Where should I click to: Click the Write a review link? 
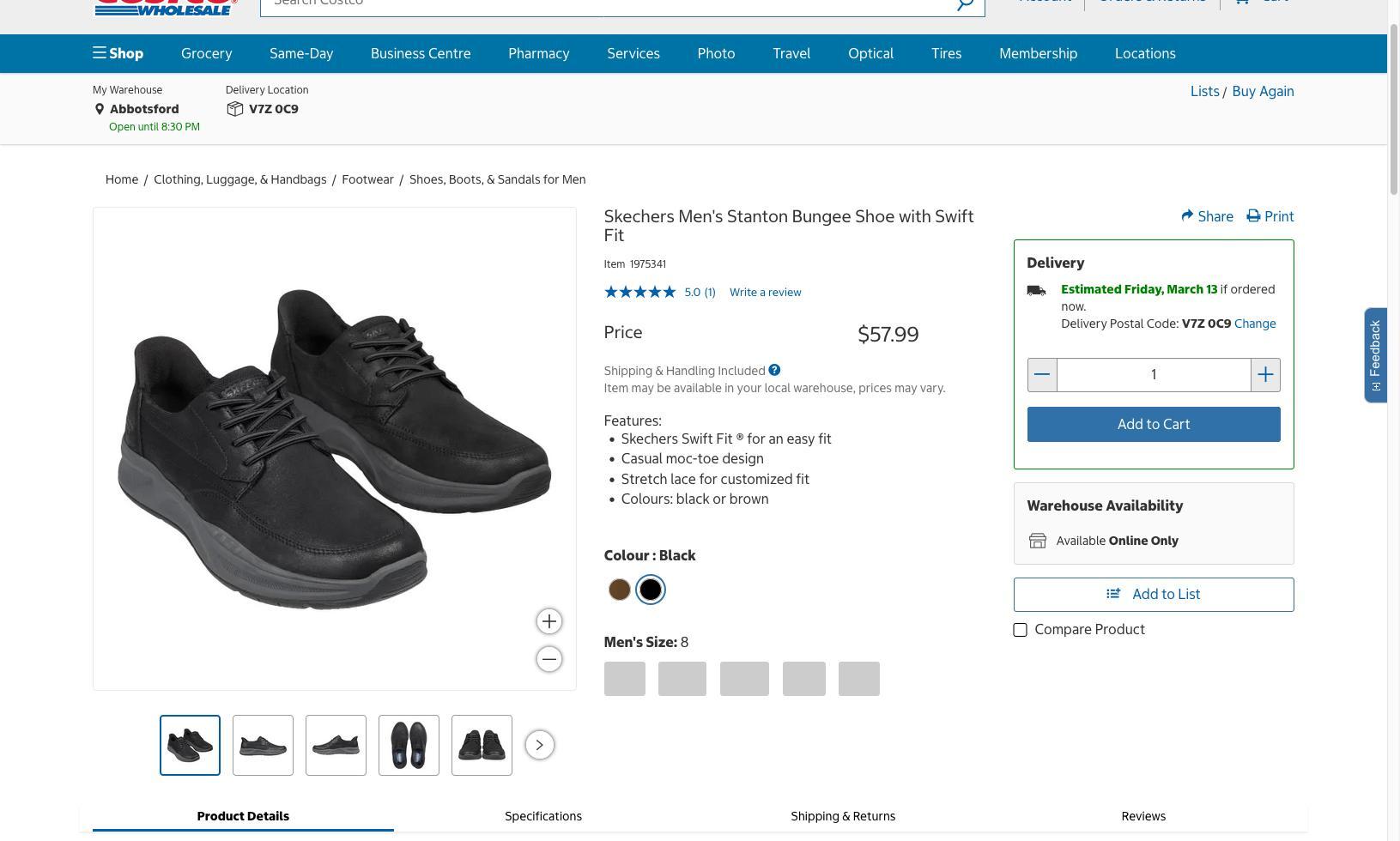coord(765,293)
